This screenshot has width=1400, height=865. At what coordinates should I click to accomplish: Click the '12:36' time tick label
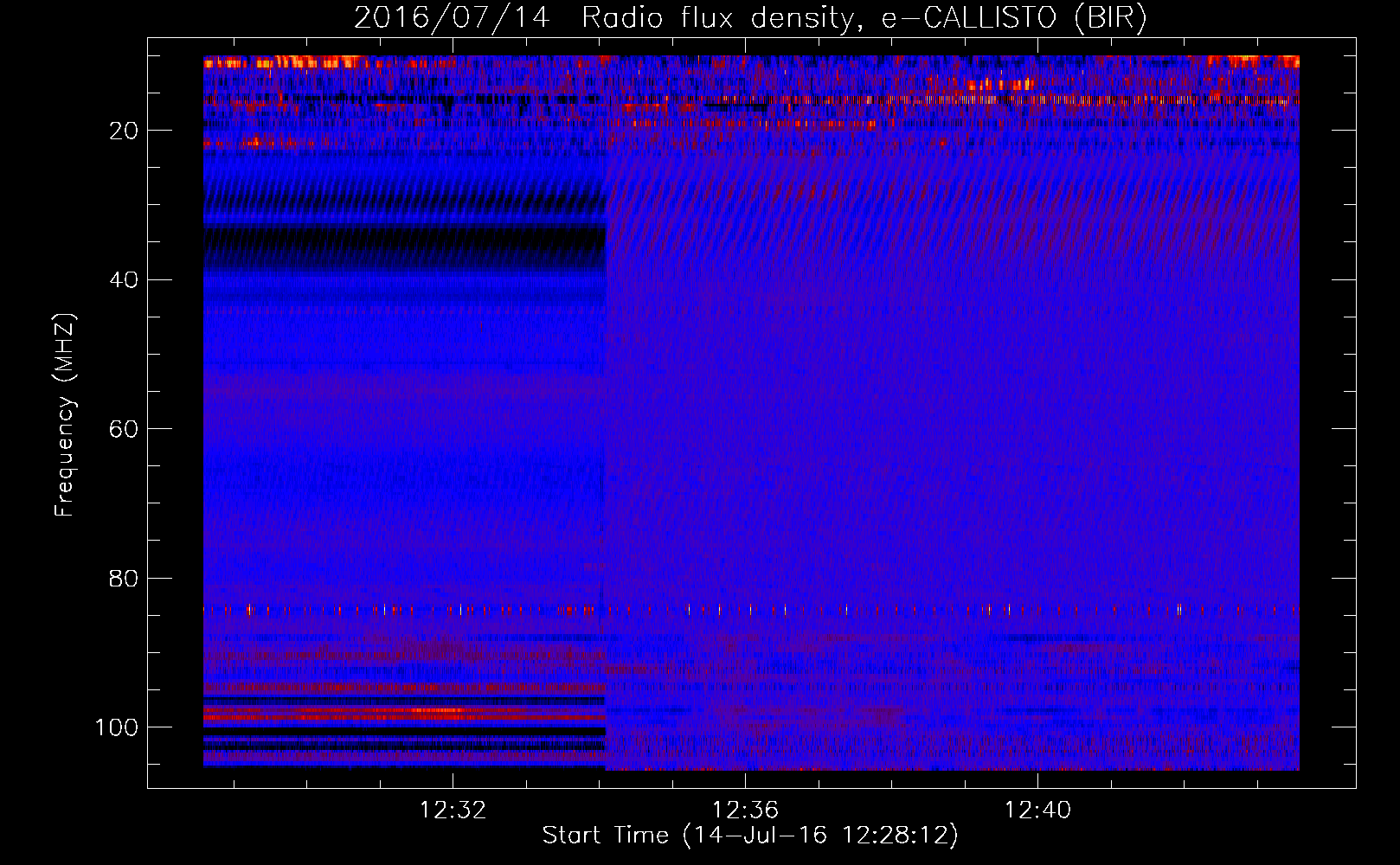coord(745,811)
